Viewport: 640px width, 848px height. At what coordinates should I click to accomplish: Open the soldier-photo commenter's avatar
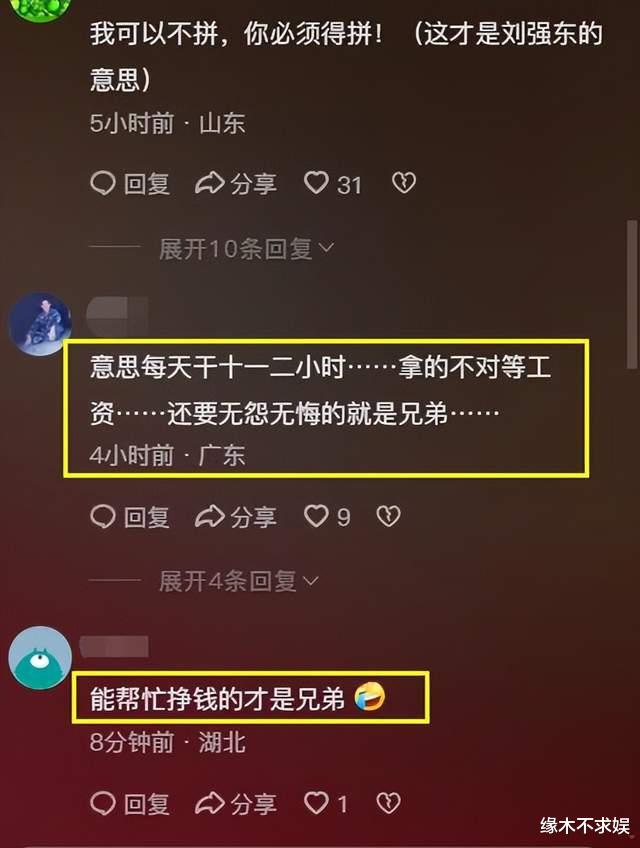click(x=40, y=324)
